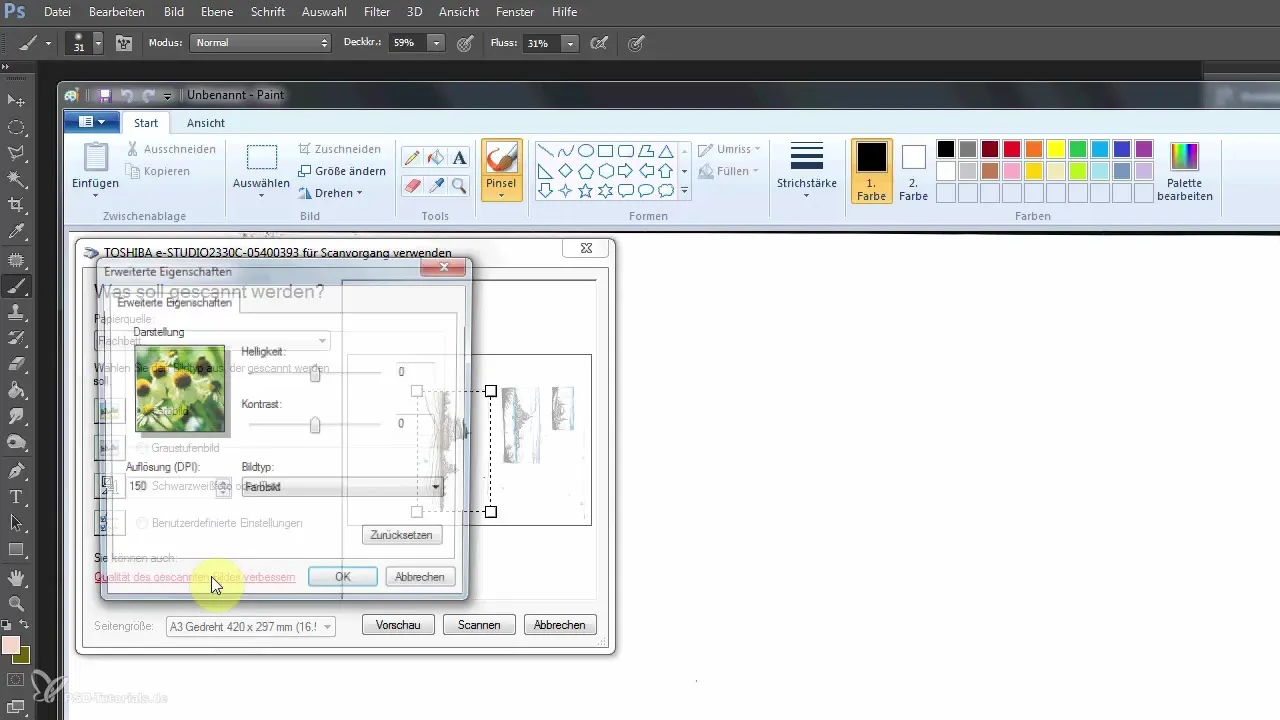The width and height of the screenshot is (1280, 720).
Task: Choose the five-point star shape in Formen
Action: coord(586,190)
